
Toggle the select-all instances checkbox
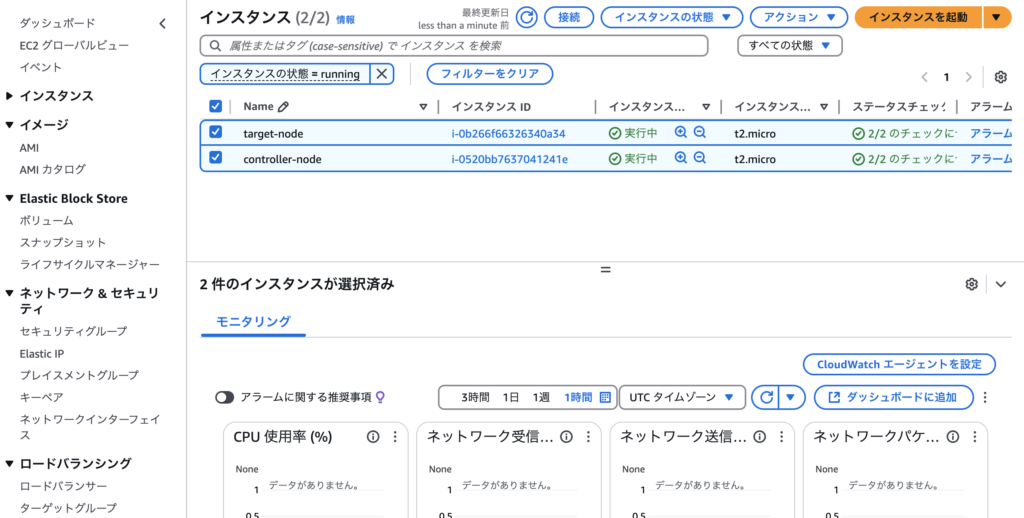click(216, 106)
